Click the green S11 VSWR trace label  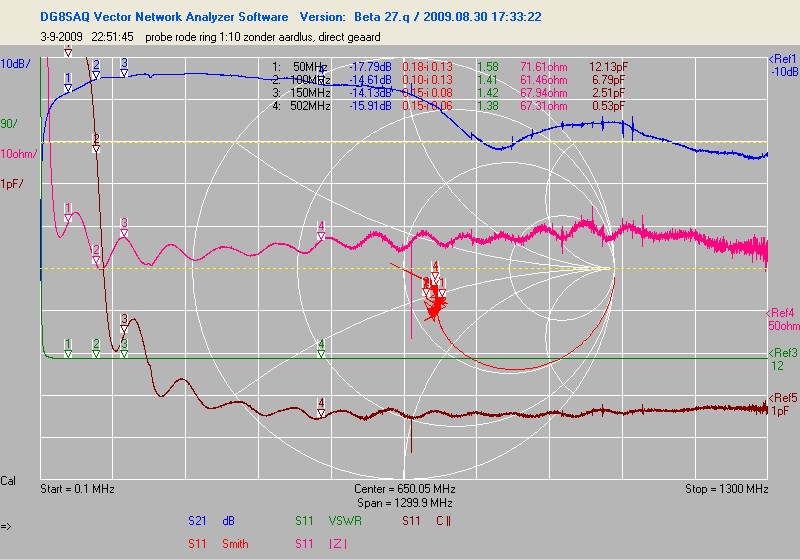328,520
